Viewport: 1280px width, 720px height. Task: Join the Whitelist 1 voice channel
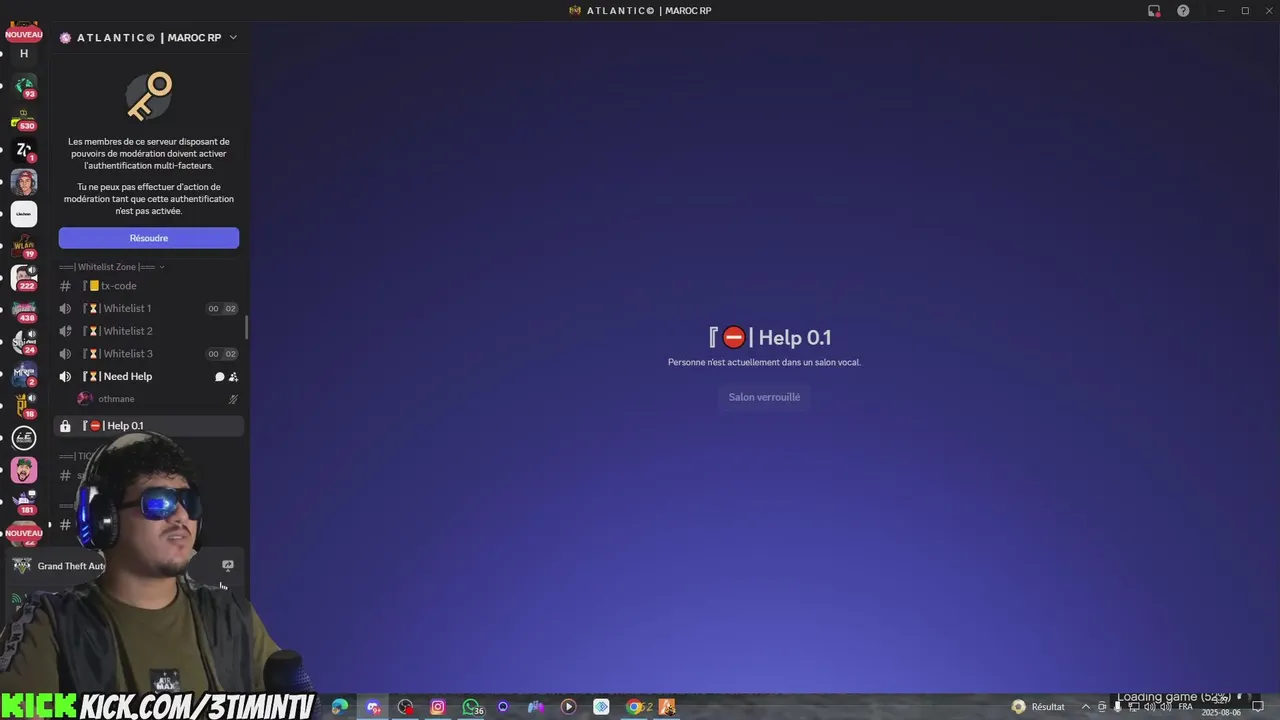click(x=149, y=309)
